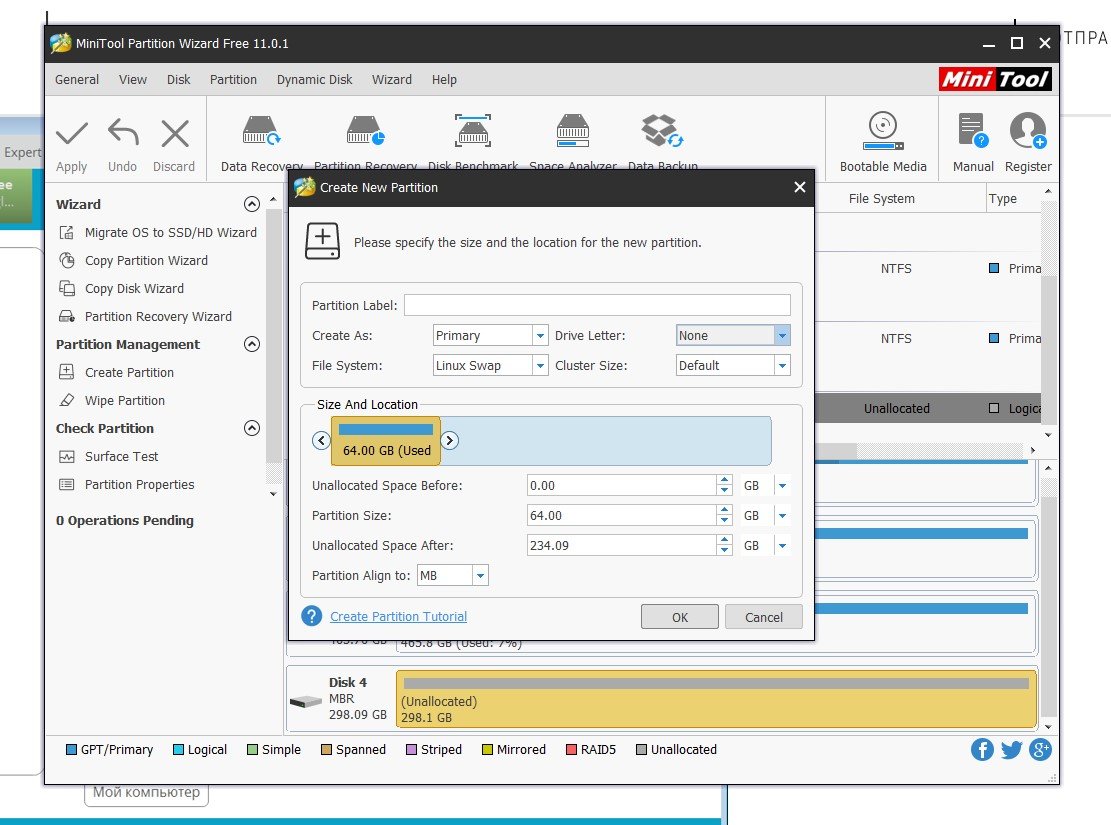Open unit dropdown for Unallocated Space Before
1111x825 pixels.
click(x=782, y=486)
